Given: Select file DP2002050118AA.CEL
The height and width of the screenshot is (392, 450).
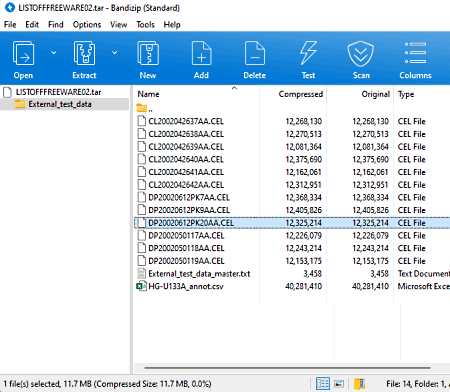Looking at the screenshot, I should point(186,248).
